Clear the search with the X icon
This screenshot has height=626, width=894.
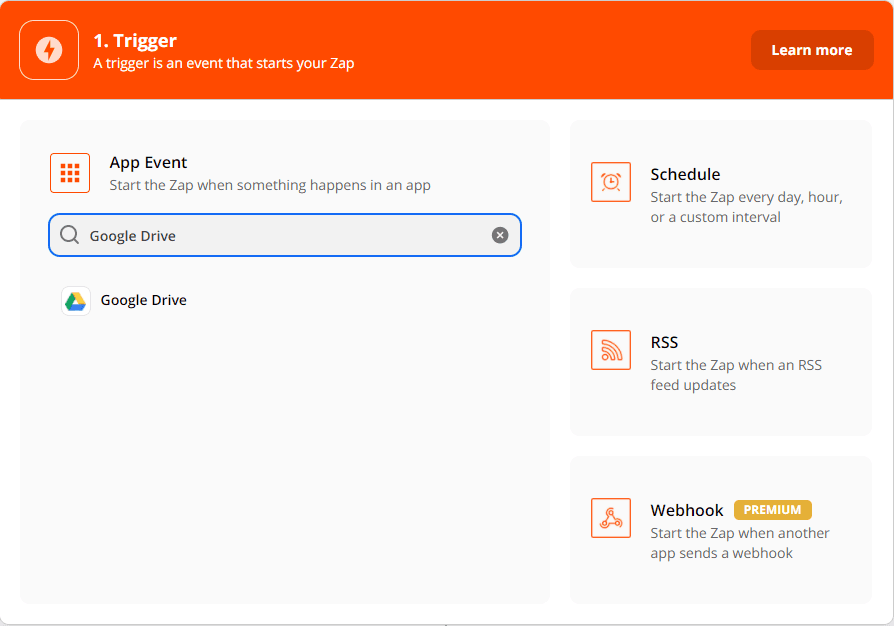(x=500, y=234)
